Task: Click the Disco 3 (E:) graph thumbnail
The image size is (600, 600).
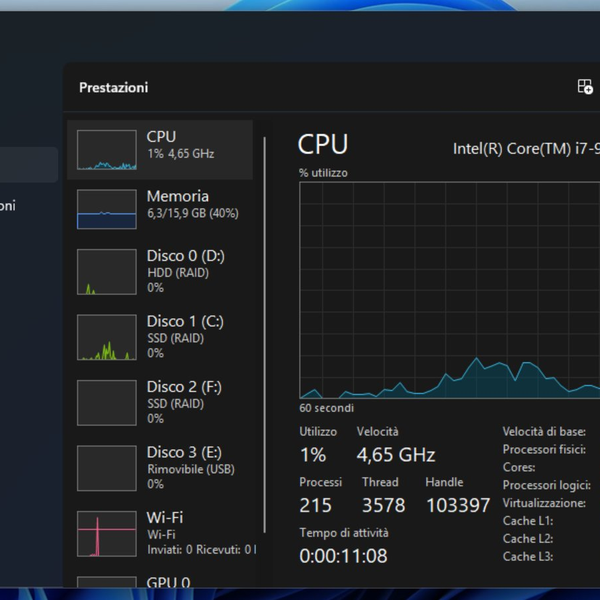Action: click(107, 468)
